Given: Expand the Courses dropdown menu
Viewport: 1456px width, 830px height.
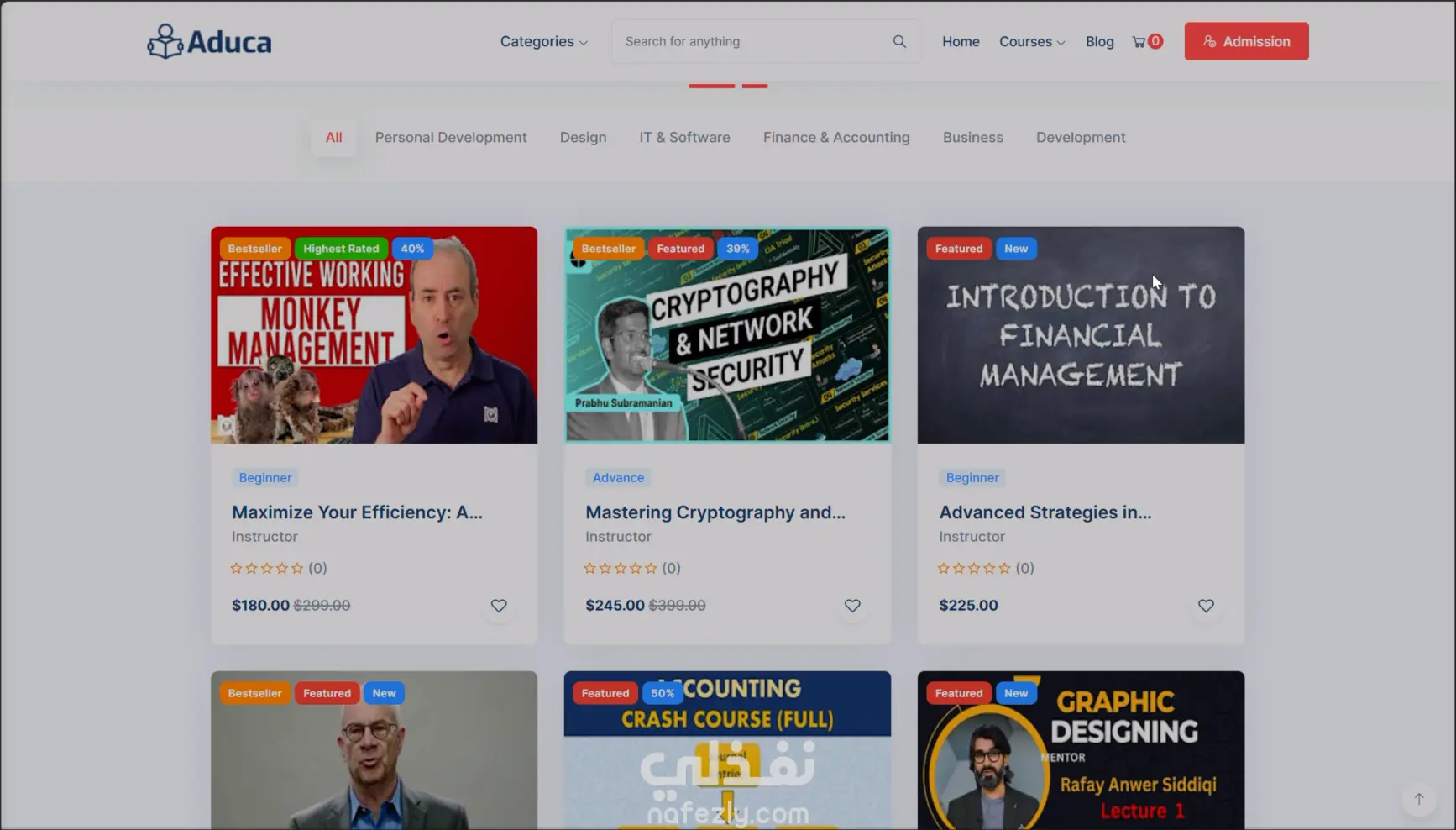Looking at the screenshot, I should click(x=1032, y=41).
